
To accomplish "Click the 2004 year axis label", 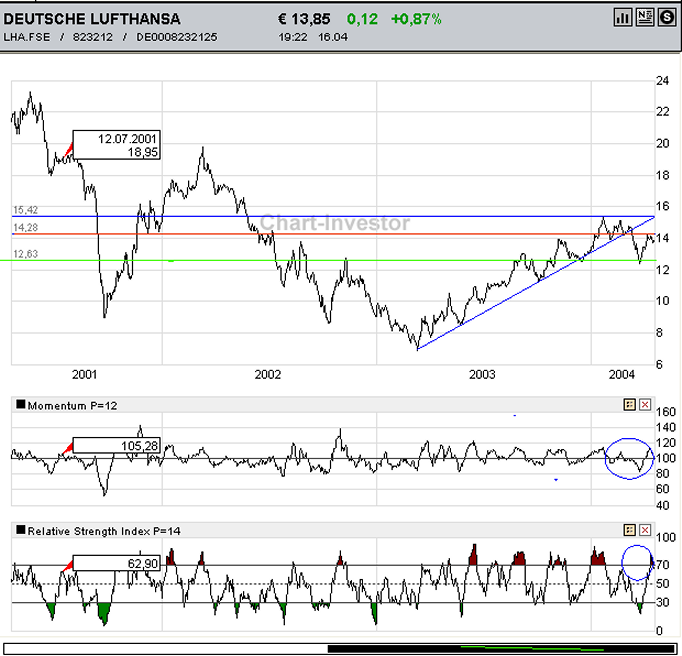I will click(622, 374).
